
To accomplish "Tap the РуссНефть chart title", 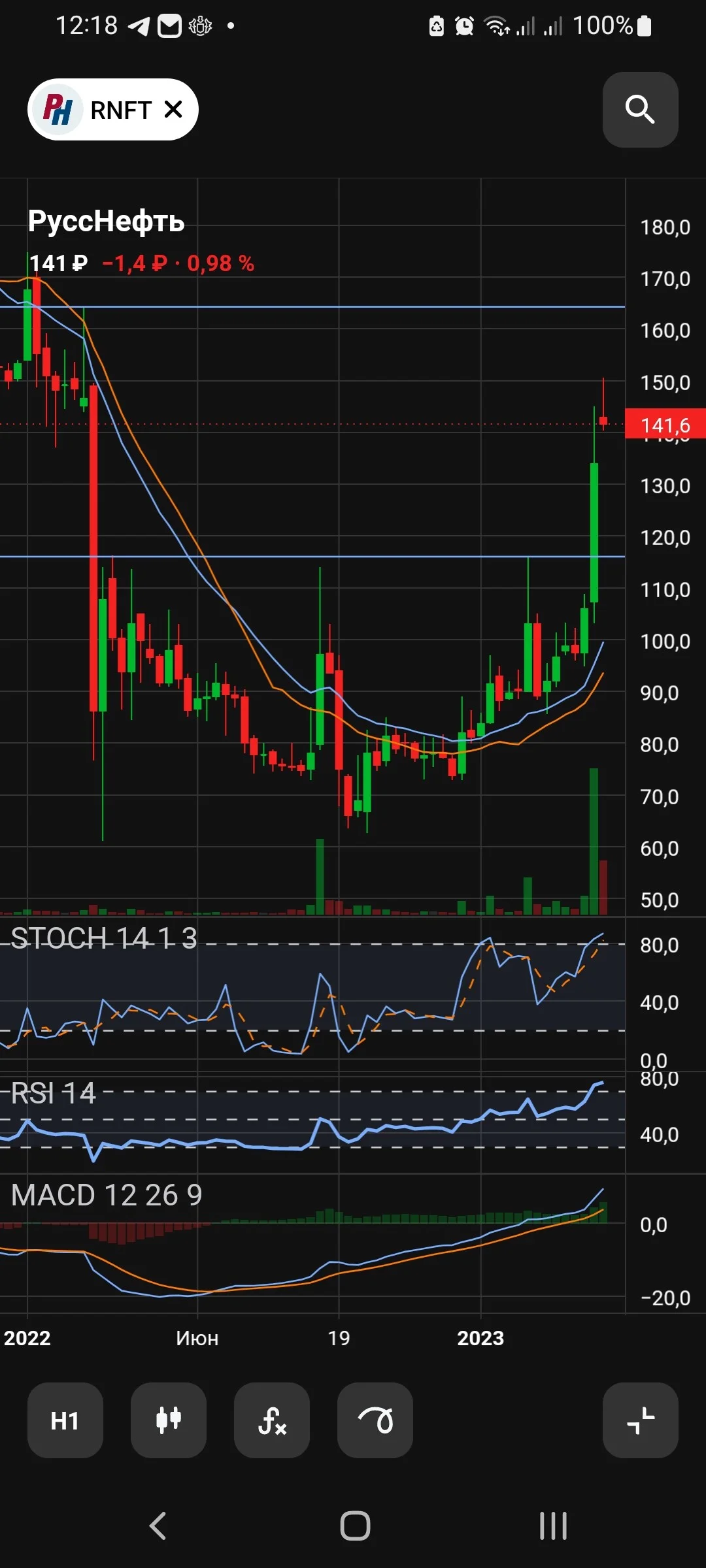I will [106, 221].
